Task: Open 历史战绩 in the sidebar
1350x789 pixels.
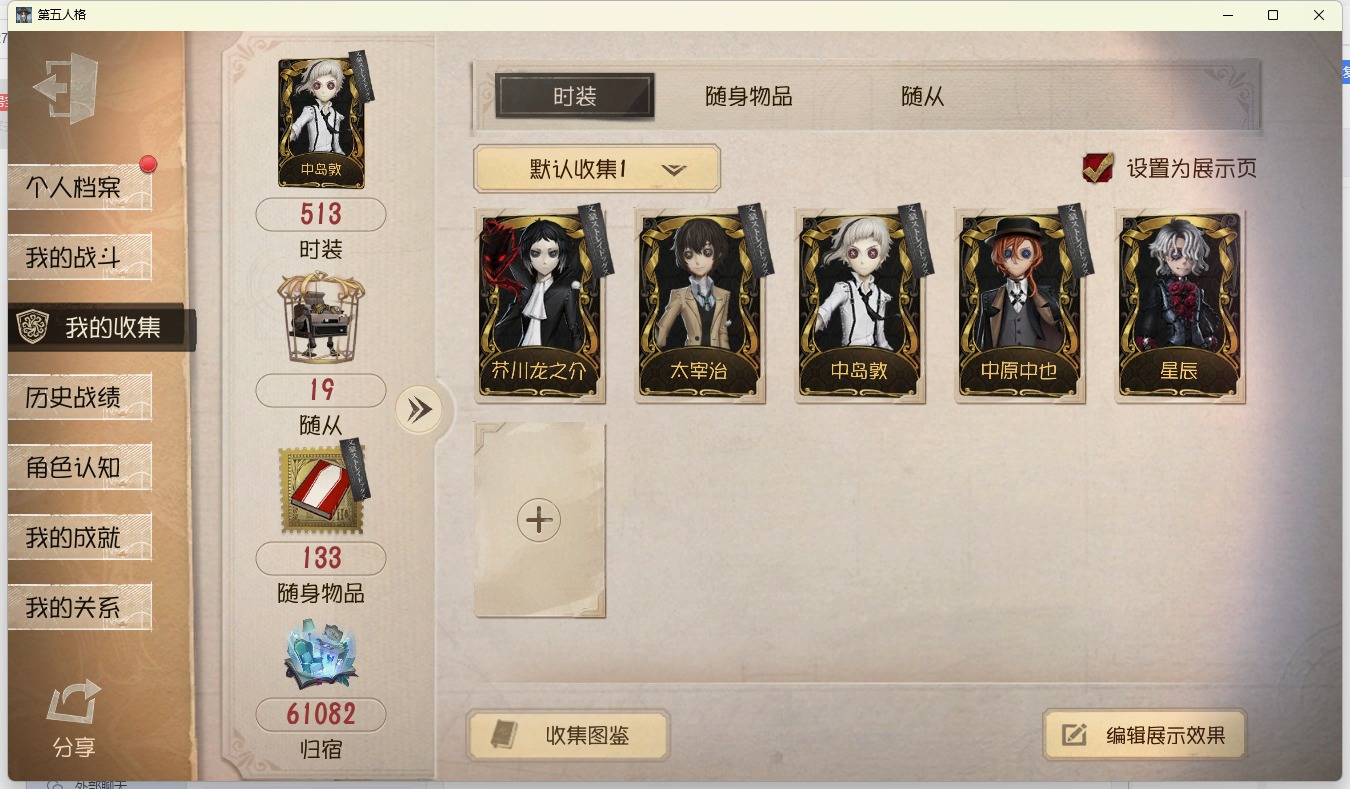Action: pyautogui.click(x=80, y=397)
